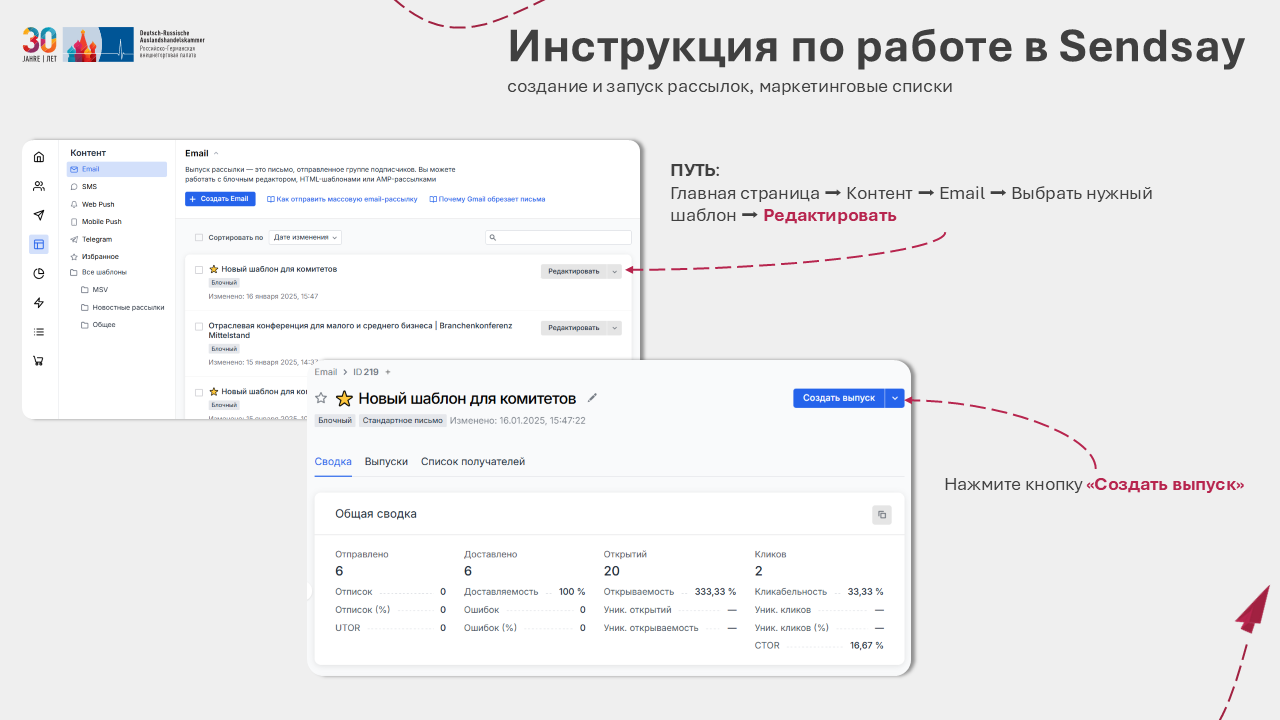Click the Web Push bell icon
Image resolution: width=1280 pixels, height=720 pixels.
[x=74, y=204]
